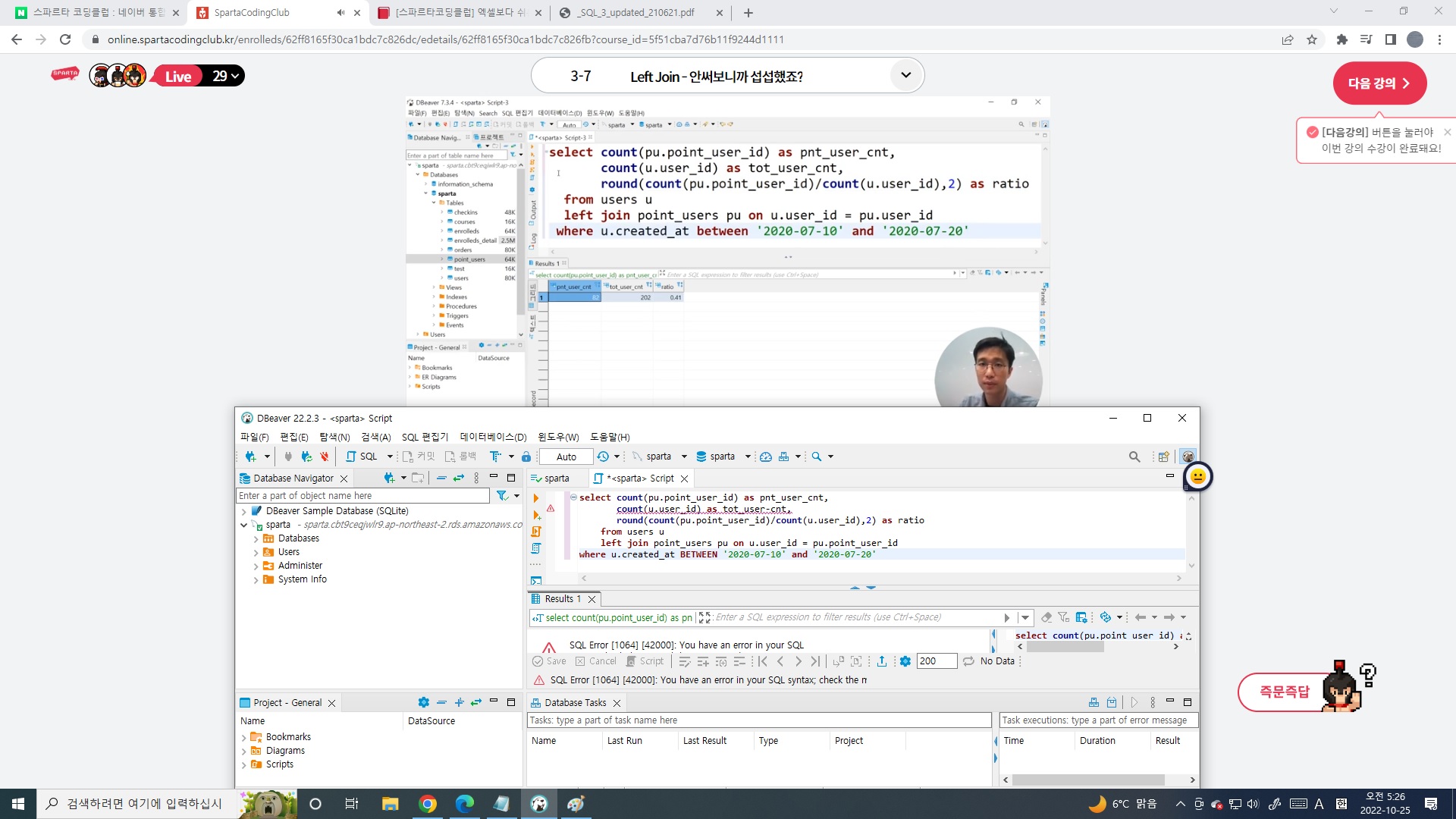Screen dimensions: 1456x819
Task: Click the Navigator filter funnel icon
Action: tap(502, 496)
